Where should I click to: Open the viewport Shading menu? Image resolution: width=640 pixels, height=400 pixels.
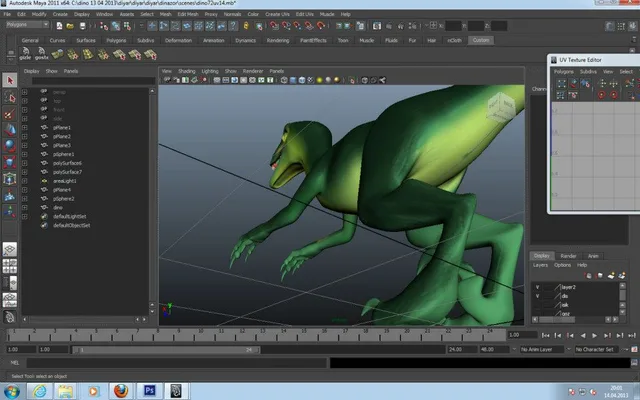tap(187, 71)
